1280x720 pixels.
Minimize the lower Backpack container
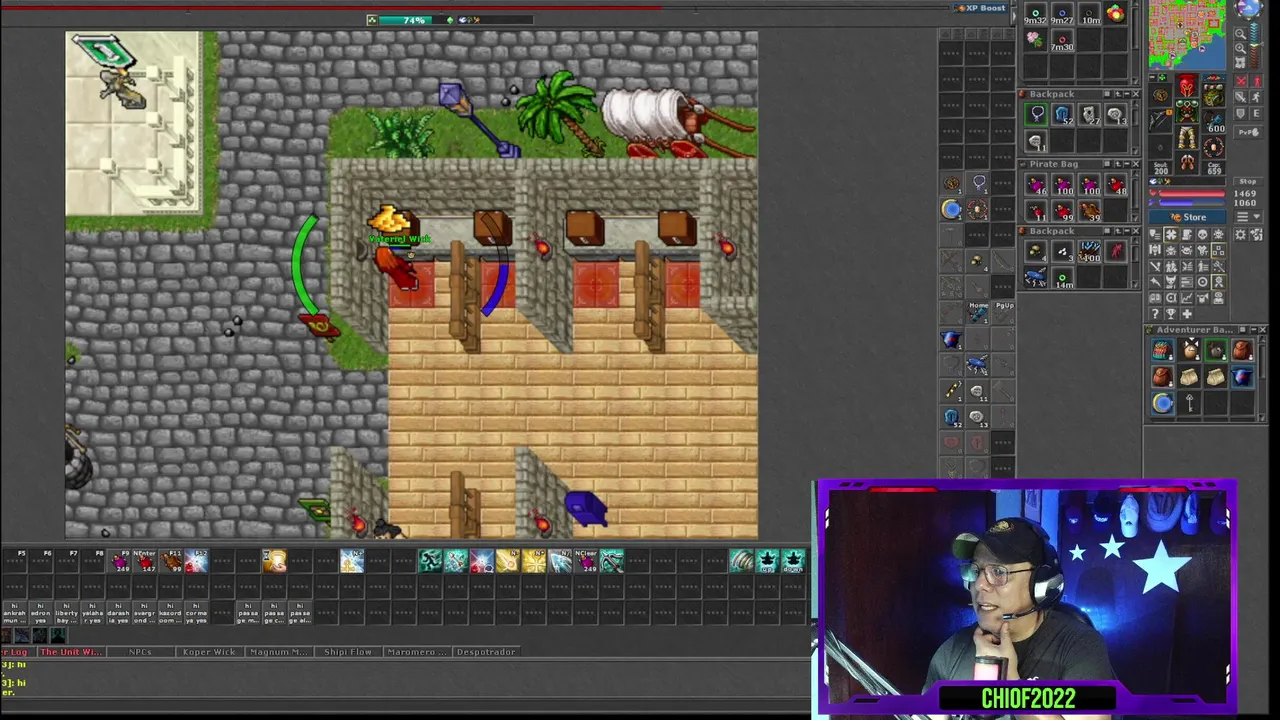[1127, 231]
